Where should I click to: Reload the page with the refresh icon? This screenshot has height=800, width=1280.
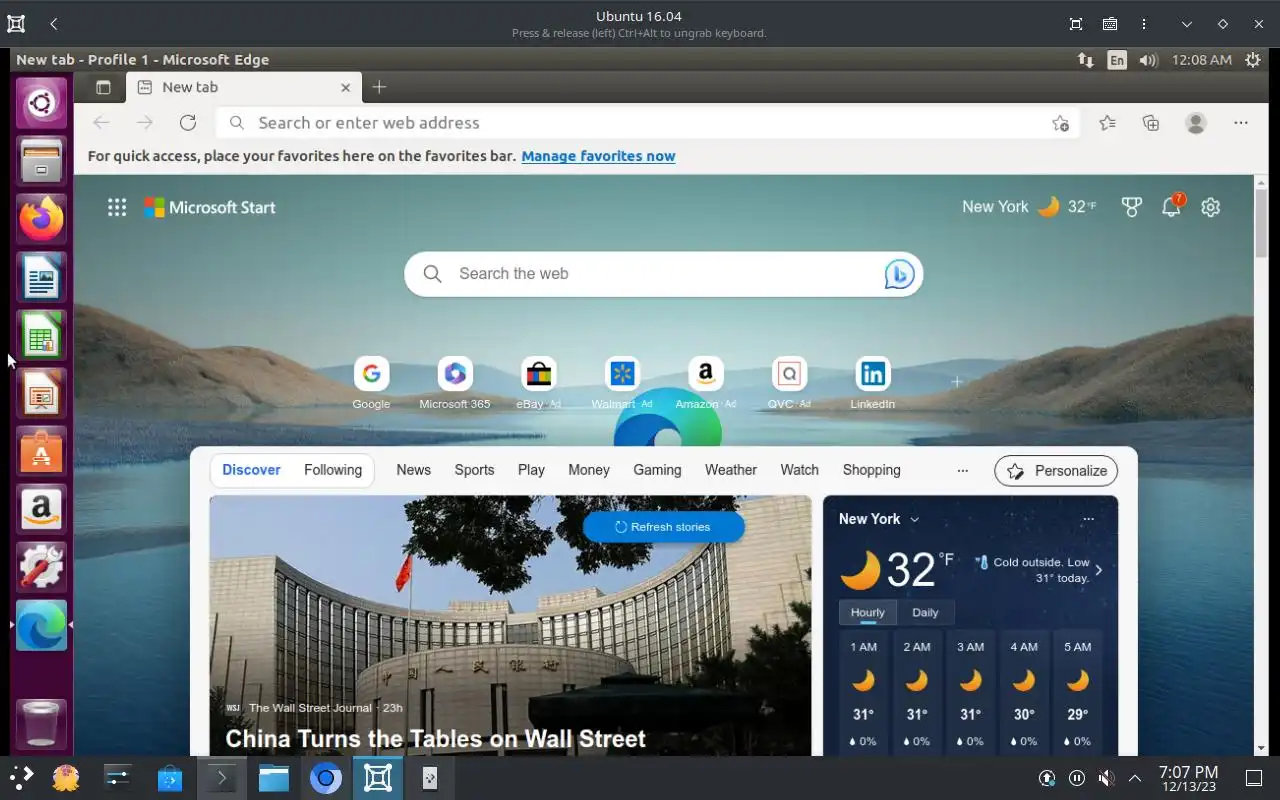[188, 123]
